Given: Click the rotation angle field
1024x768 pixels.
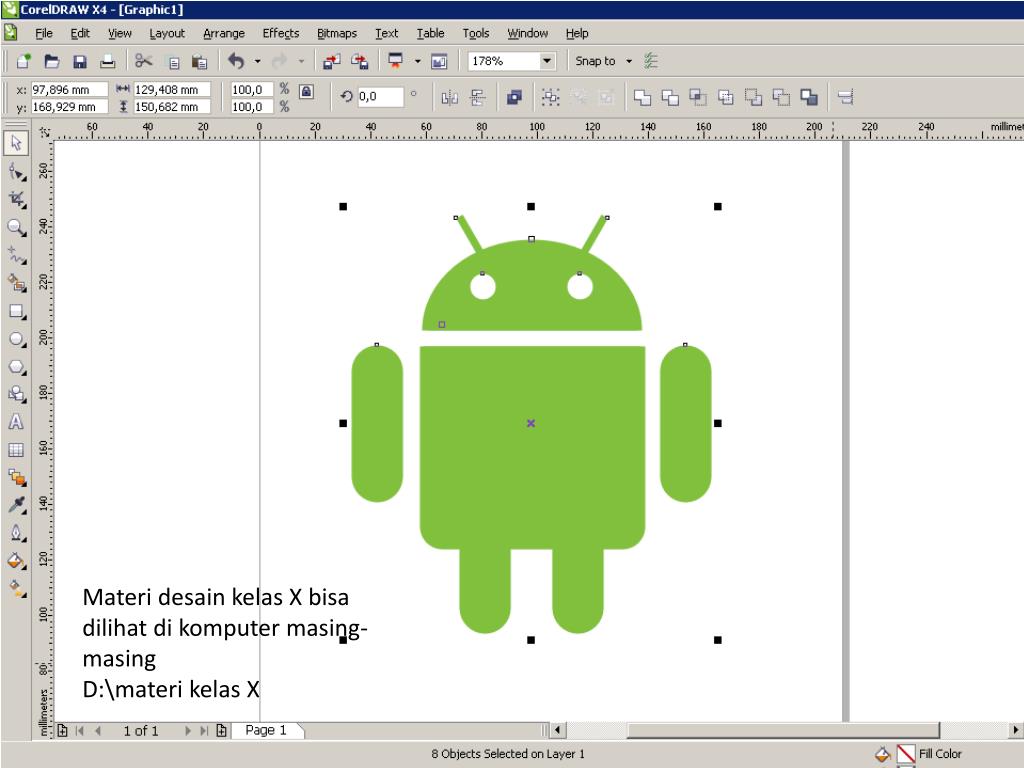Looking at the screenshot, I should tap(381, 97).
